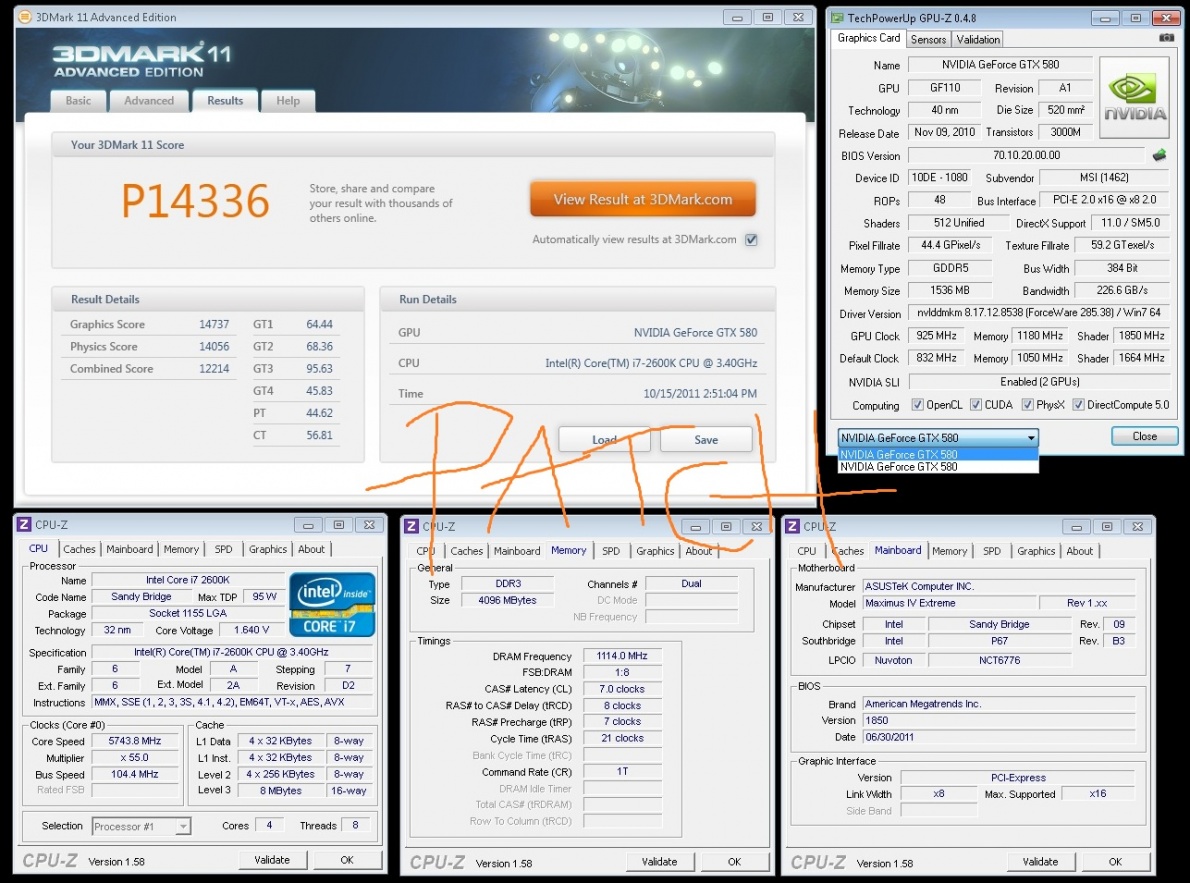The image size is (1190, 883).
Task: Collapse the GPU selection dropdown arrow
Action: click(1030, 438)
